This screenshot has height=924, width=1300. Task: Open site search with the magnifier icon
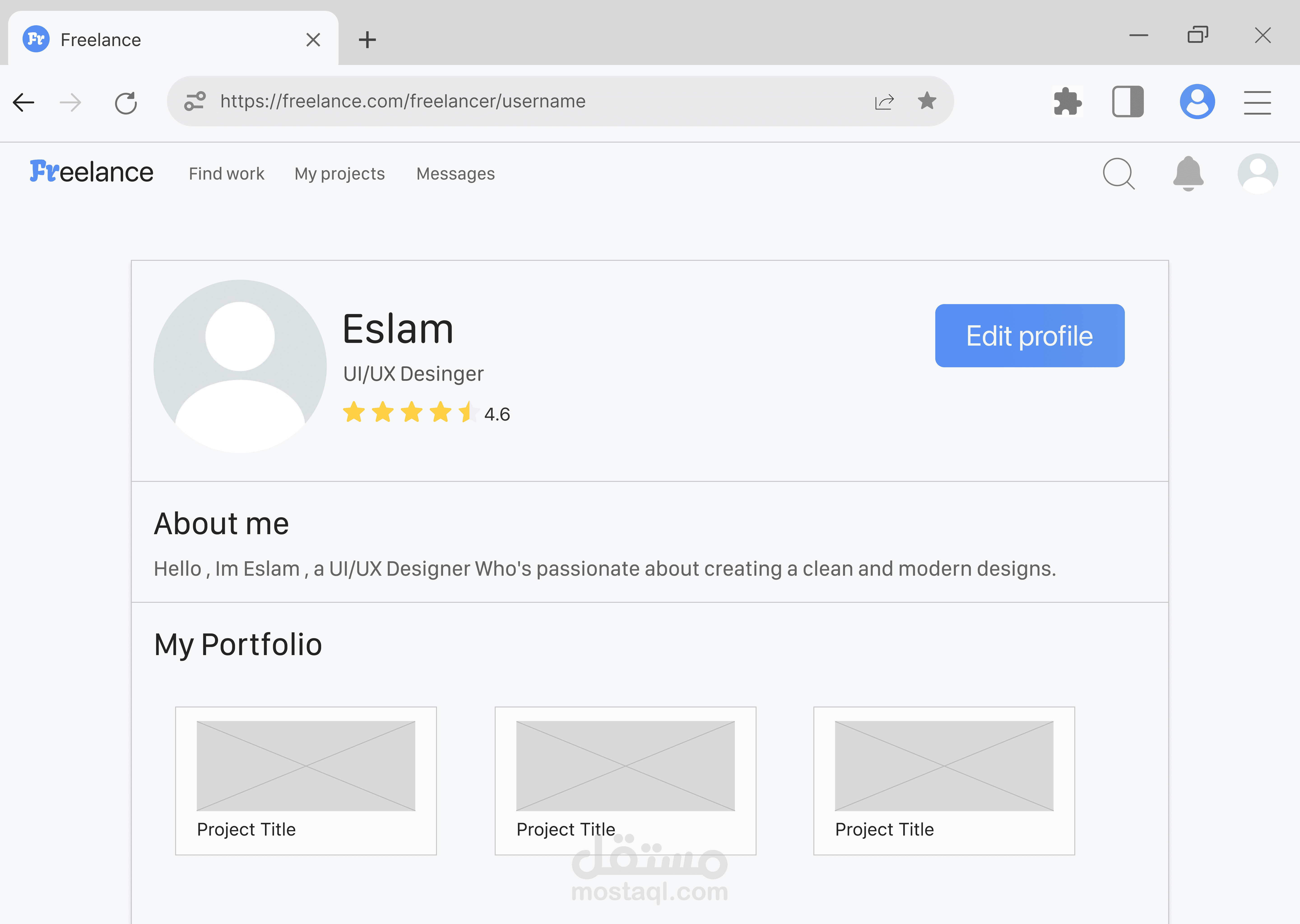[x=1119, y=173]
